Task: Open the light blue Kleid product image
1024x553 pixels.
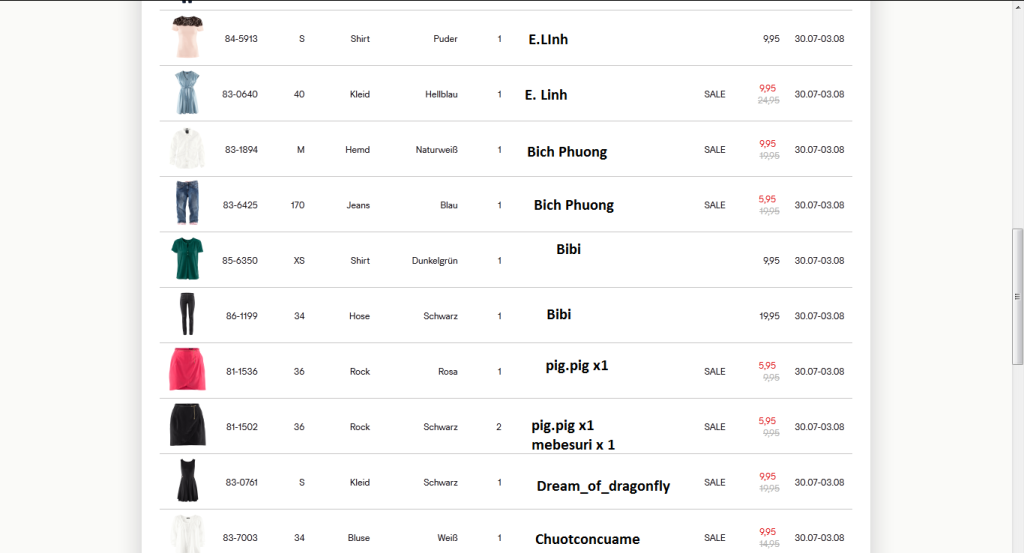Action: click(187, 93)
